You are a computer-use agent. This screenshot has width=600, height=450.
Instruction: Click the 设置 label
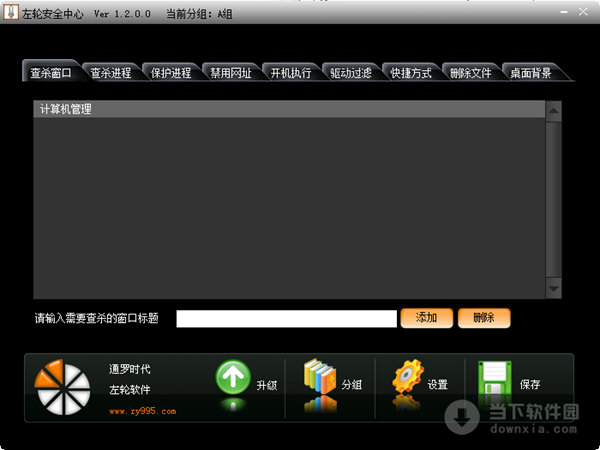438,385
